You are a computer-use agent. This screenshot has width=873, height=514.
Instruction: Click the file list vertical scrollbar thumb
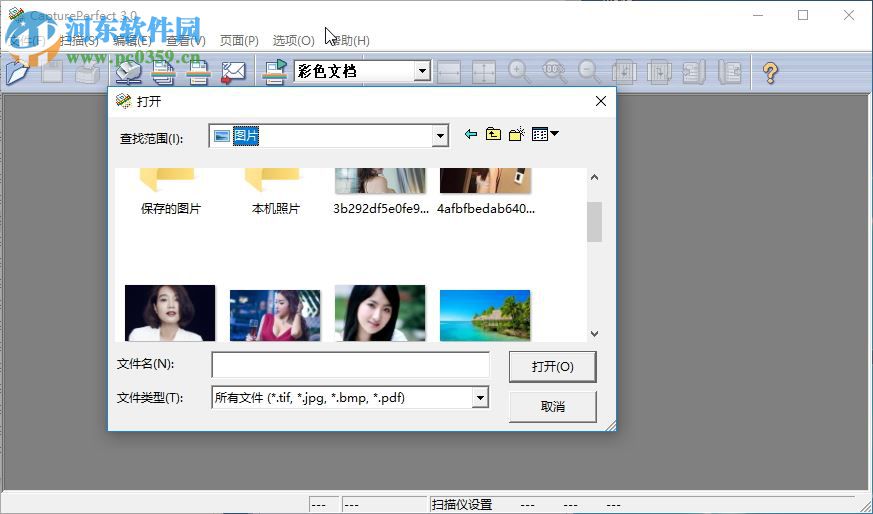pos(594,222)
